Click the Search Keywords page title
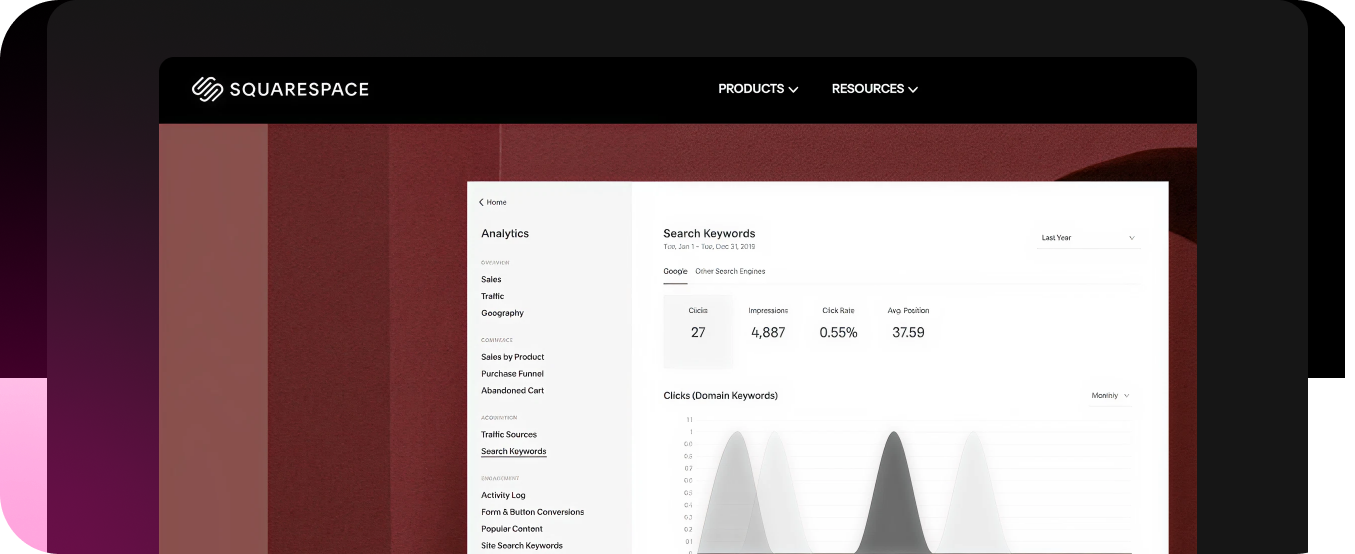1355x554 pixels. (x=709, y=234)
